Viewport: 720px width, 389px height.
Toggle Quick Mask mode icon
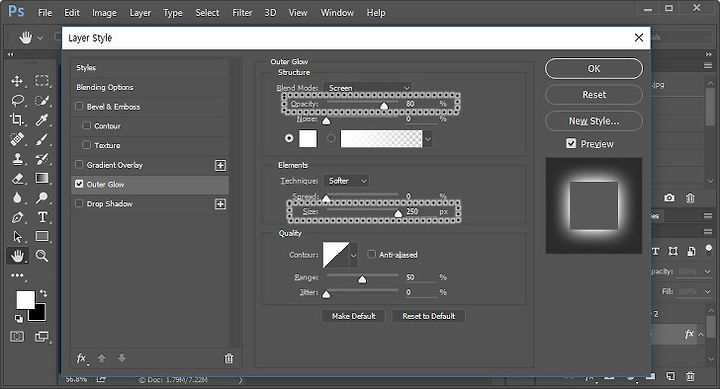[17, 337]
